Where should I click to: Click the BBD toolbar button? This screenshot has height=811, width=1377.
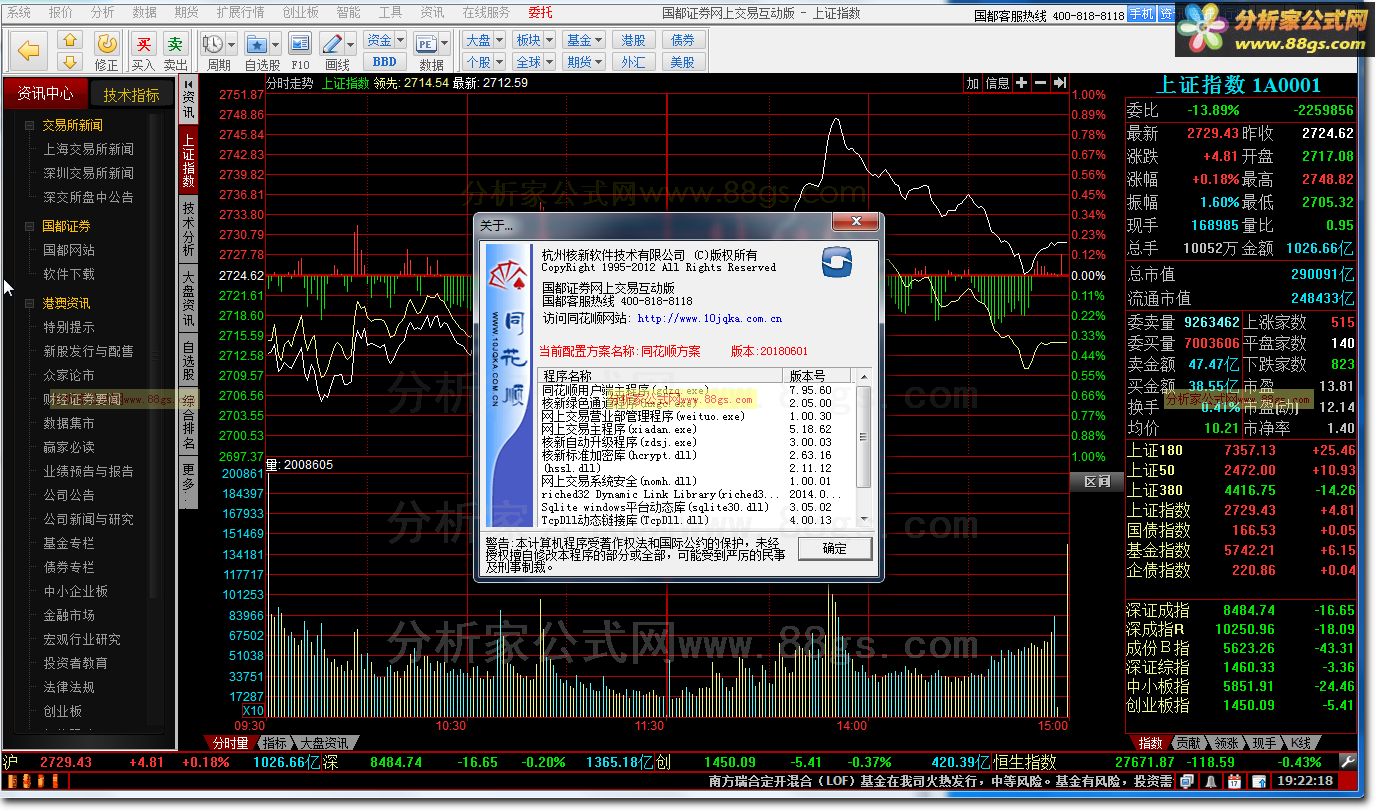[384, 62]
